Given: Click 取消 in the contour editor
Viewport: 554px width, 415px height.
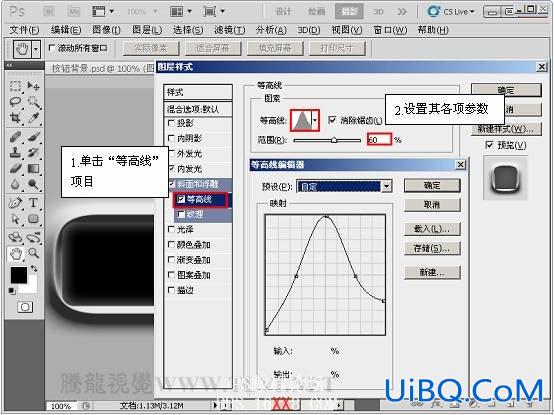Looking at the screenshot, I should (432, 205).
